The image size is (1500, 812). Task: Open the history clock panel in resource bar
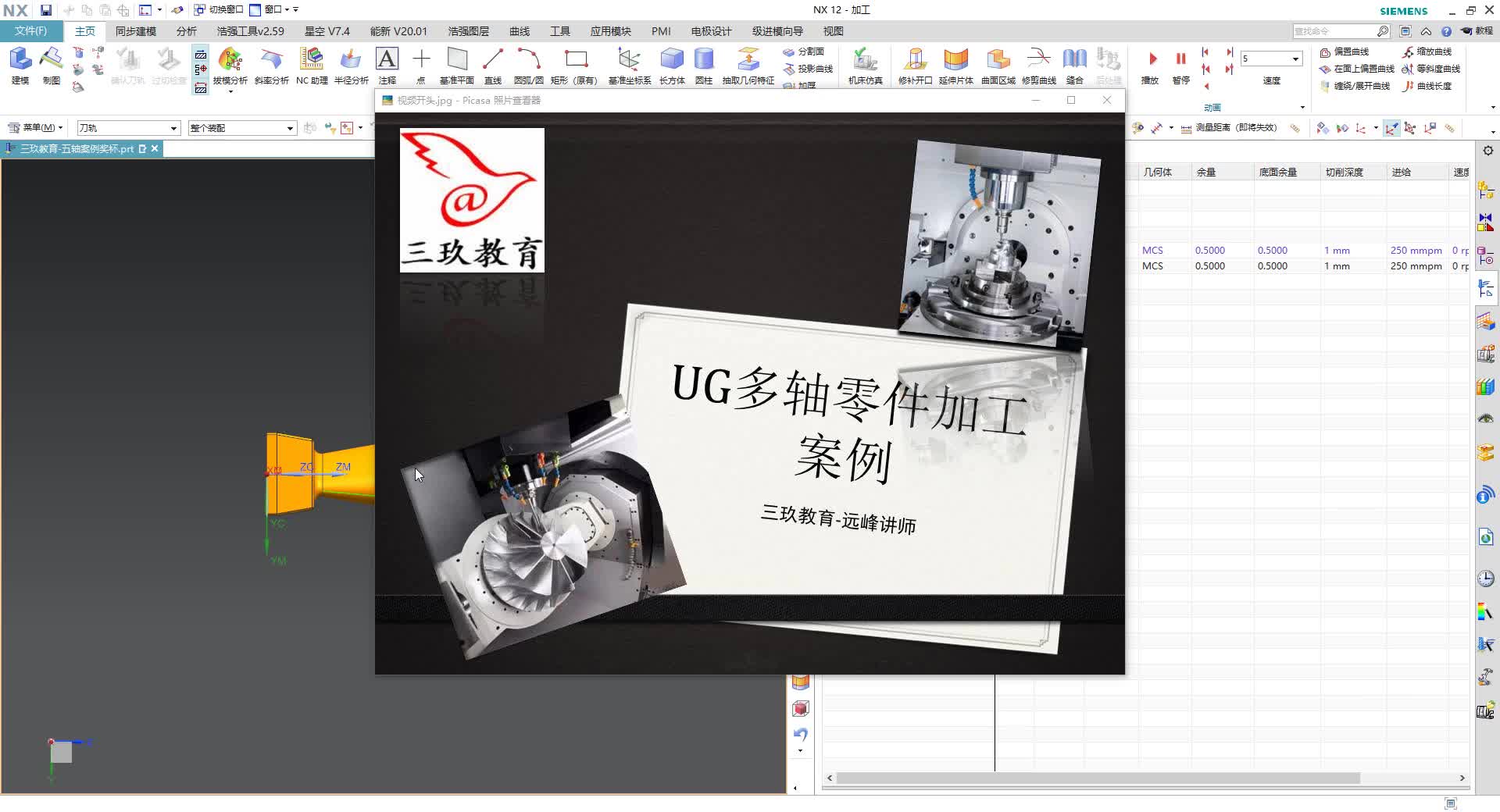[x=1486, y=579]
